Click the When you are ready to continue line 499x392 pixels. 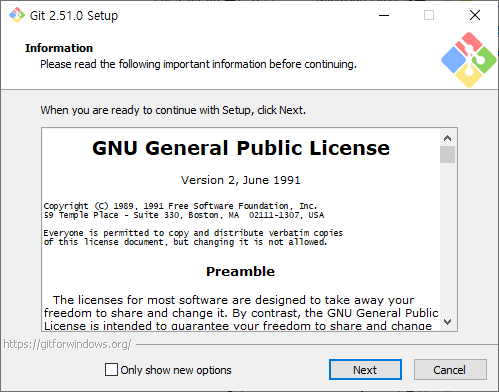(173, 110)
